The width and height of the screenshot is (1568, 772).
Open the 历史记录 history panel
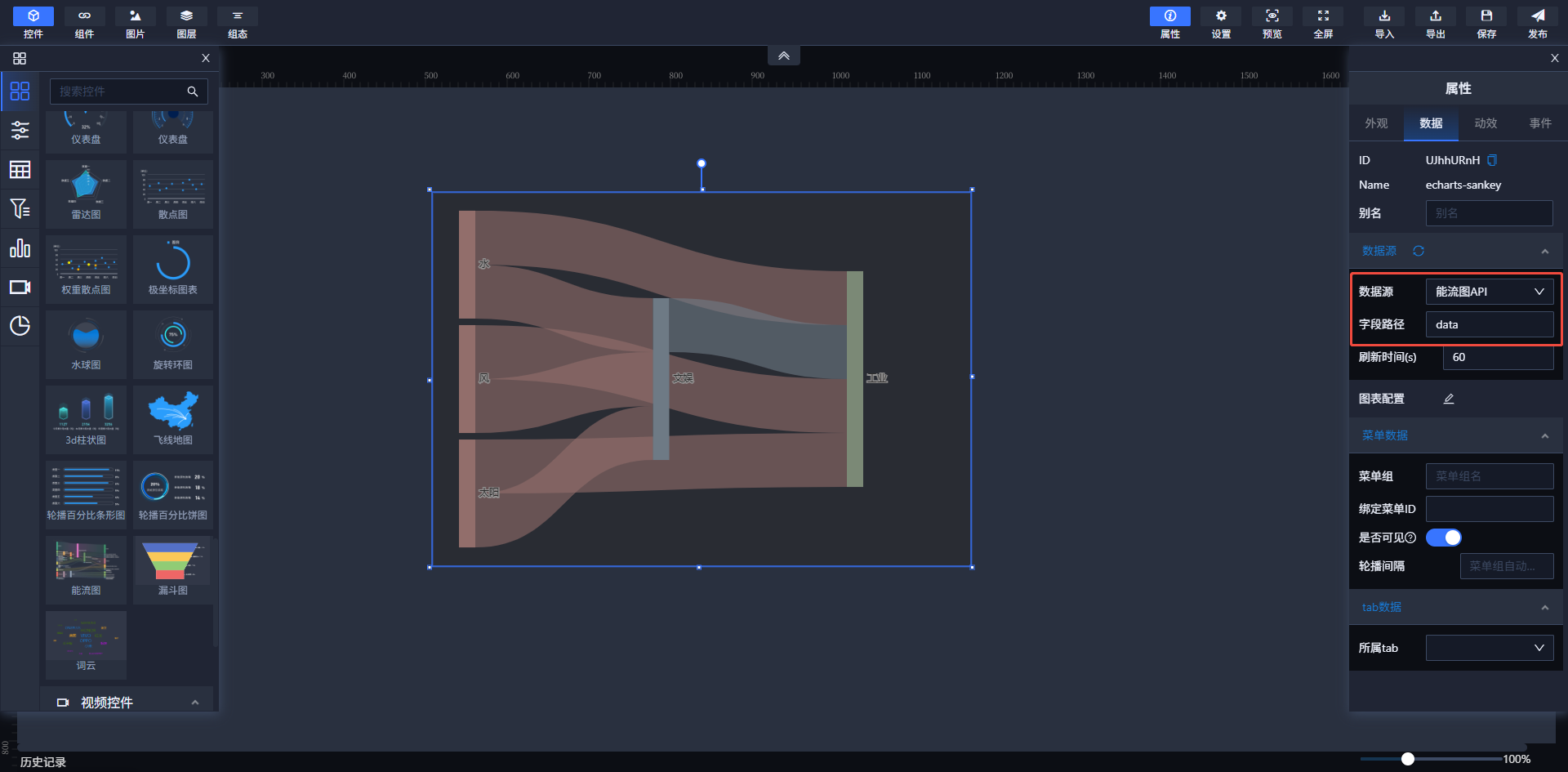pyautogui.click(x=43, y=761)
